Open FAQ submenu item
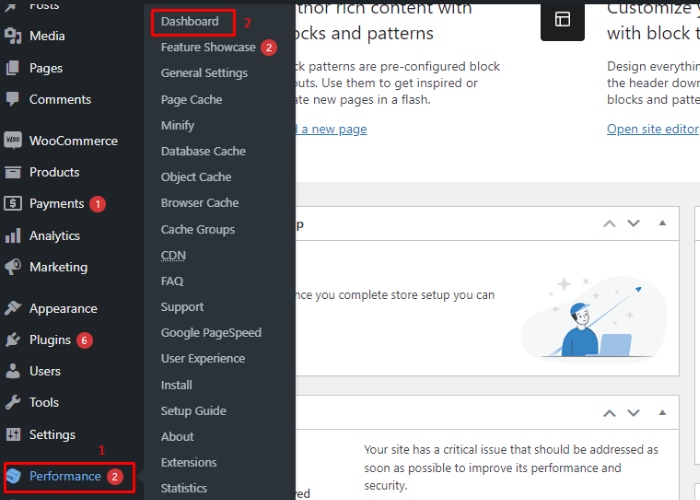 (172, 281)
